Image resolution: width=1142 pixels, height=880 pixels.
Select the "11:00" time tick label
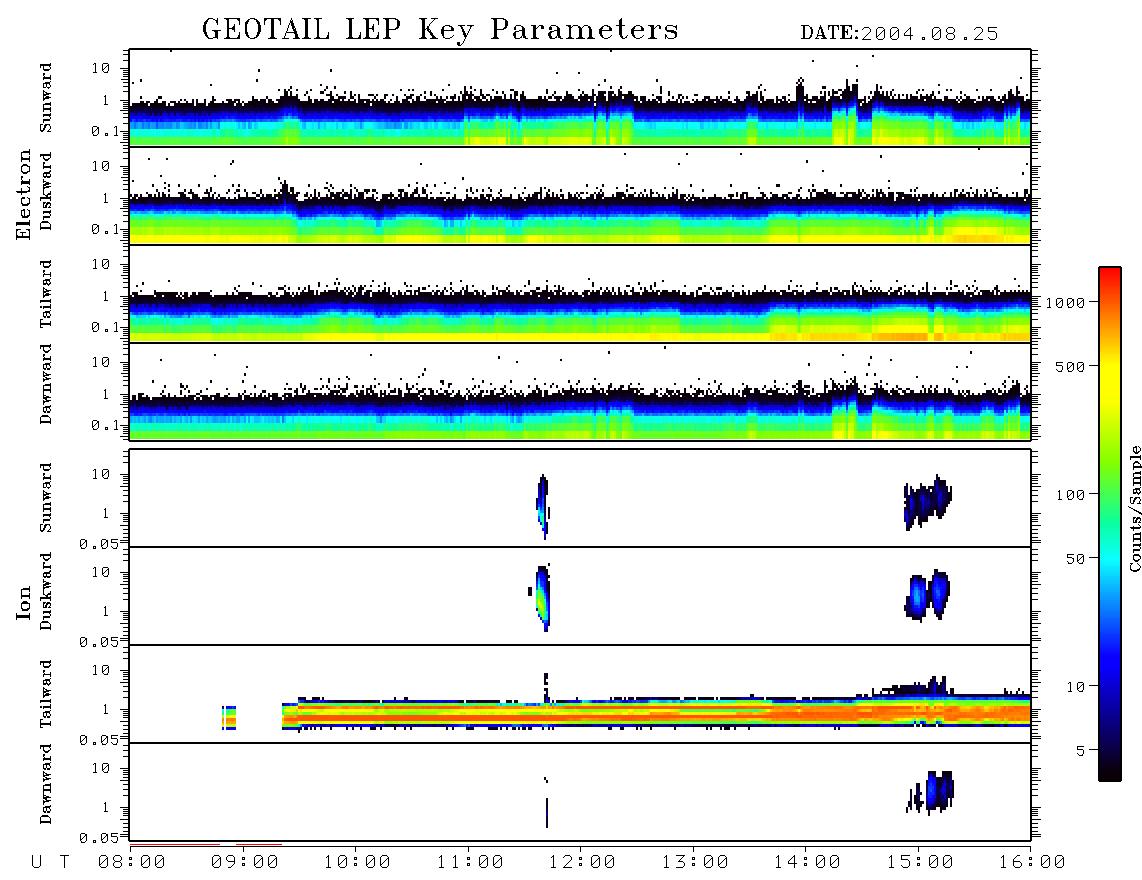[470, 862]
